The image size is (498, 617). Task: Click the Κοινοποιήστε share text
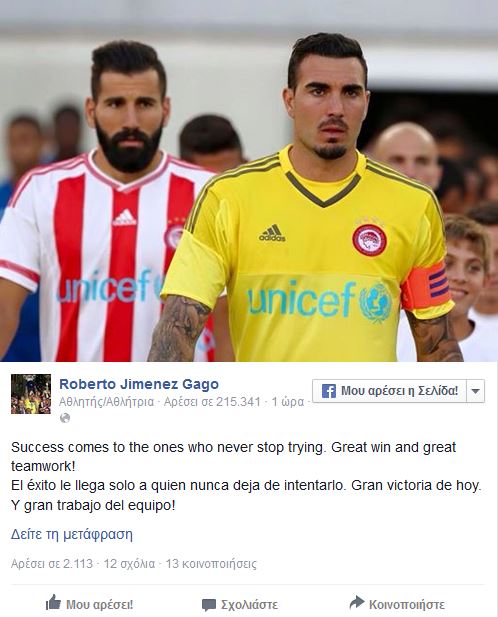[x=407, y=605]
